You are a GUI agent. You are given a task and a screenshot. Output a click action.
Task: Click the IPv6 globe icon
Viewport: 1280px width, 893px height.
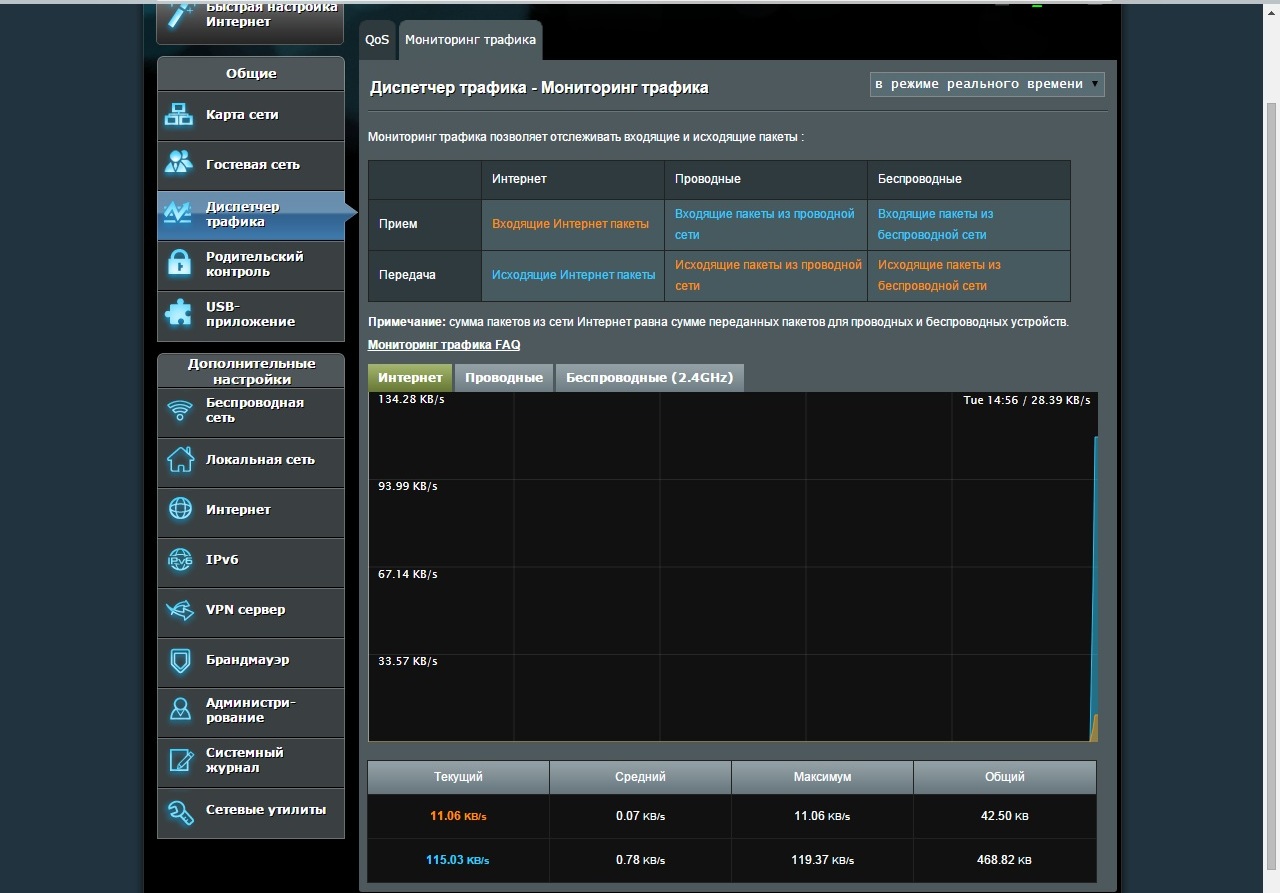coord(180,560)
